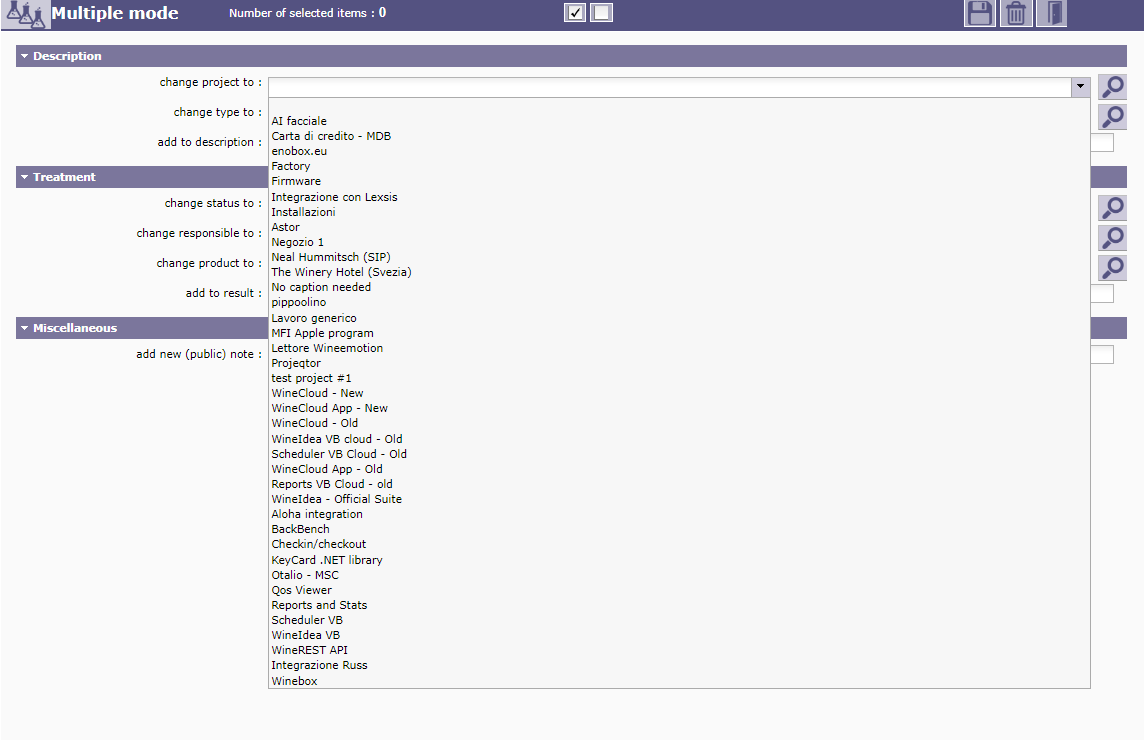Viewport: 1144px width, 740px height.
Task: Select Scheduler VB entry
Action: pos(679,620)
